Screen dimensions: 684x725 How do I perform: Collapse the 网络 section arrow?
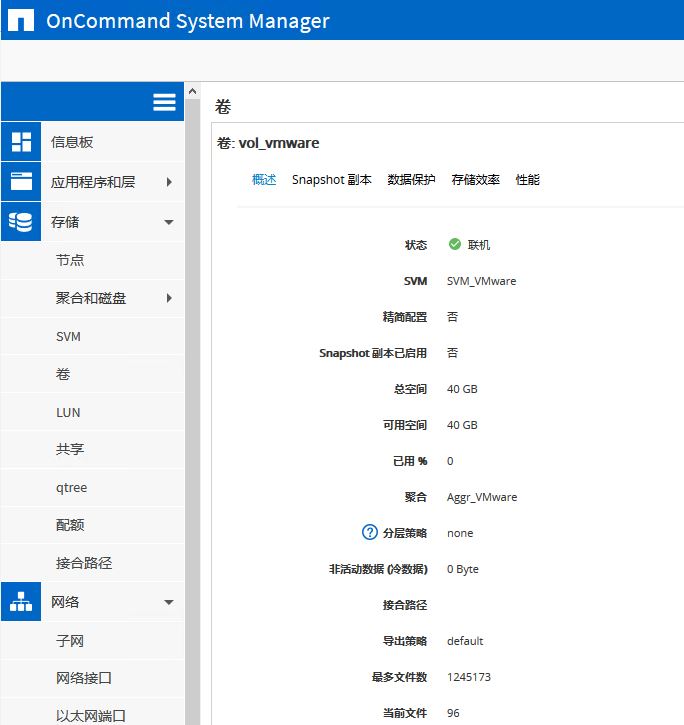(169, 602)
